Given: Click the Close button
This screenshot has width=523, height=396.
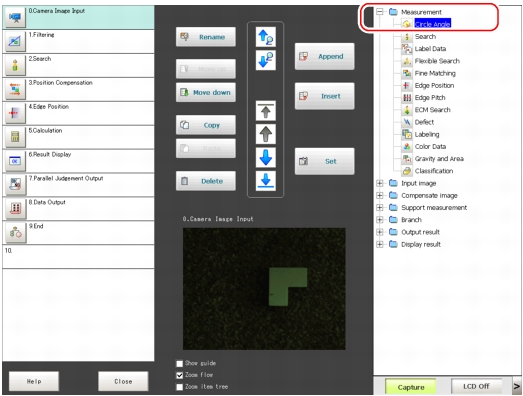Looking at the screenshot, I should (123, 381).
